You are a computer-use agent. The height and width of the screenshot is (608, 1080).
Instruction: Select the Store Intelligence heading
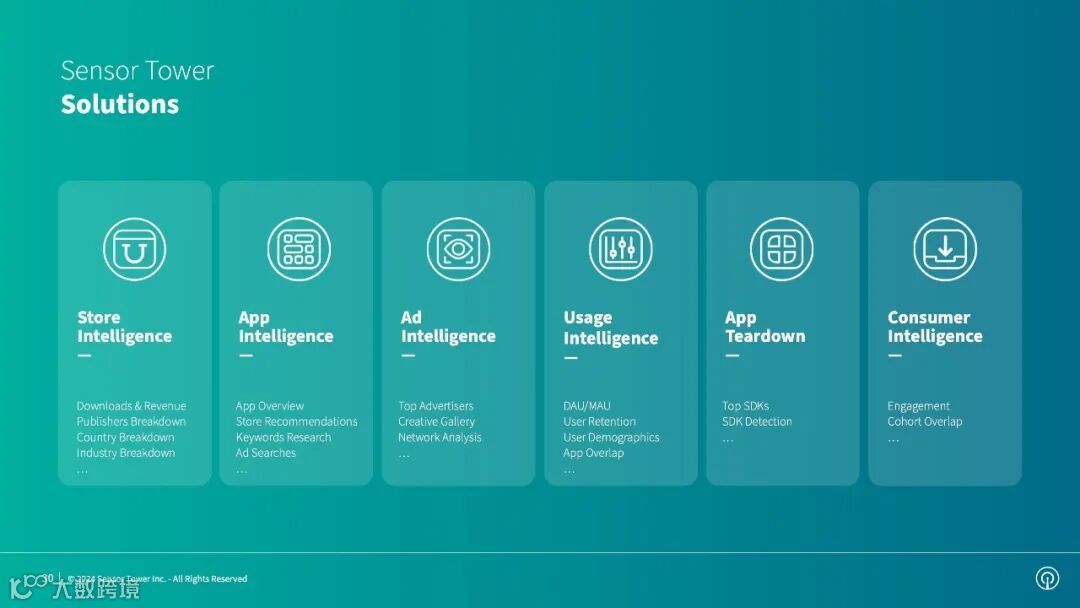125,326
